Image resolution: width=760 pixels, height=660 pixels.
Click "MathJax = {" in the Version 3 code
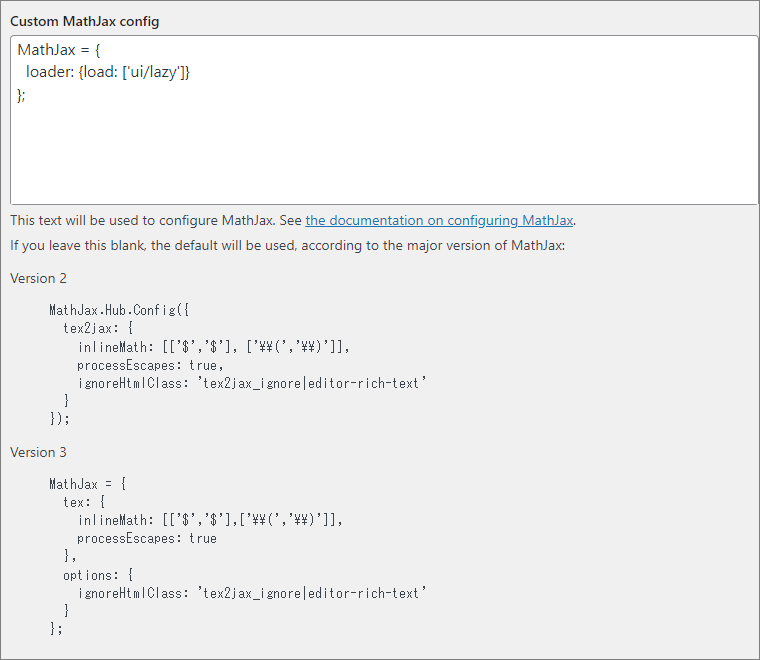(x=88, y=484)
